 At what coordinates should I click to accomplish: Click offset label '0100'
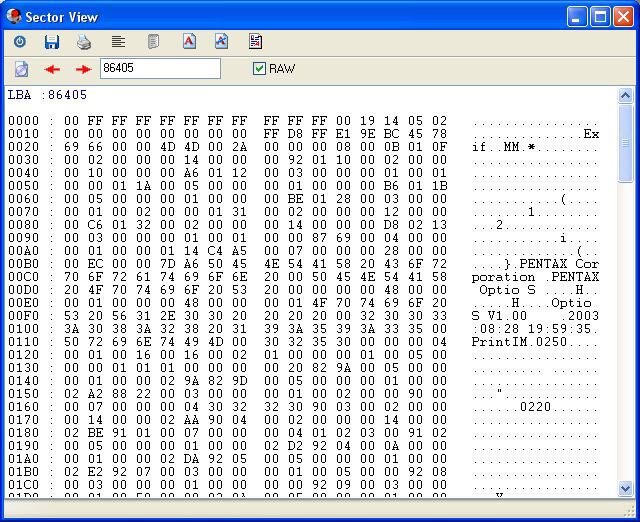pos(24,329)
